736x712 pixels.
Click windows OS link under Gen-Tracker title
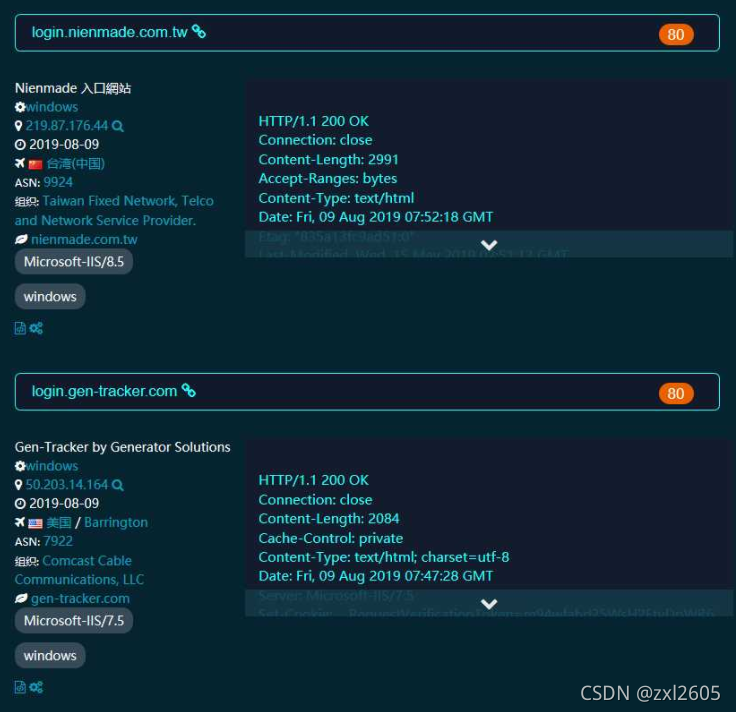(x=52, y=466)
